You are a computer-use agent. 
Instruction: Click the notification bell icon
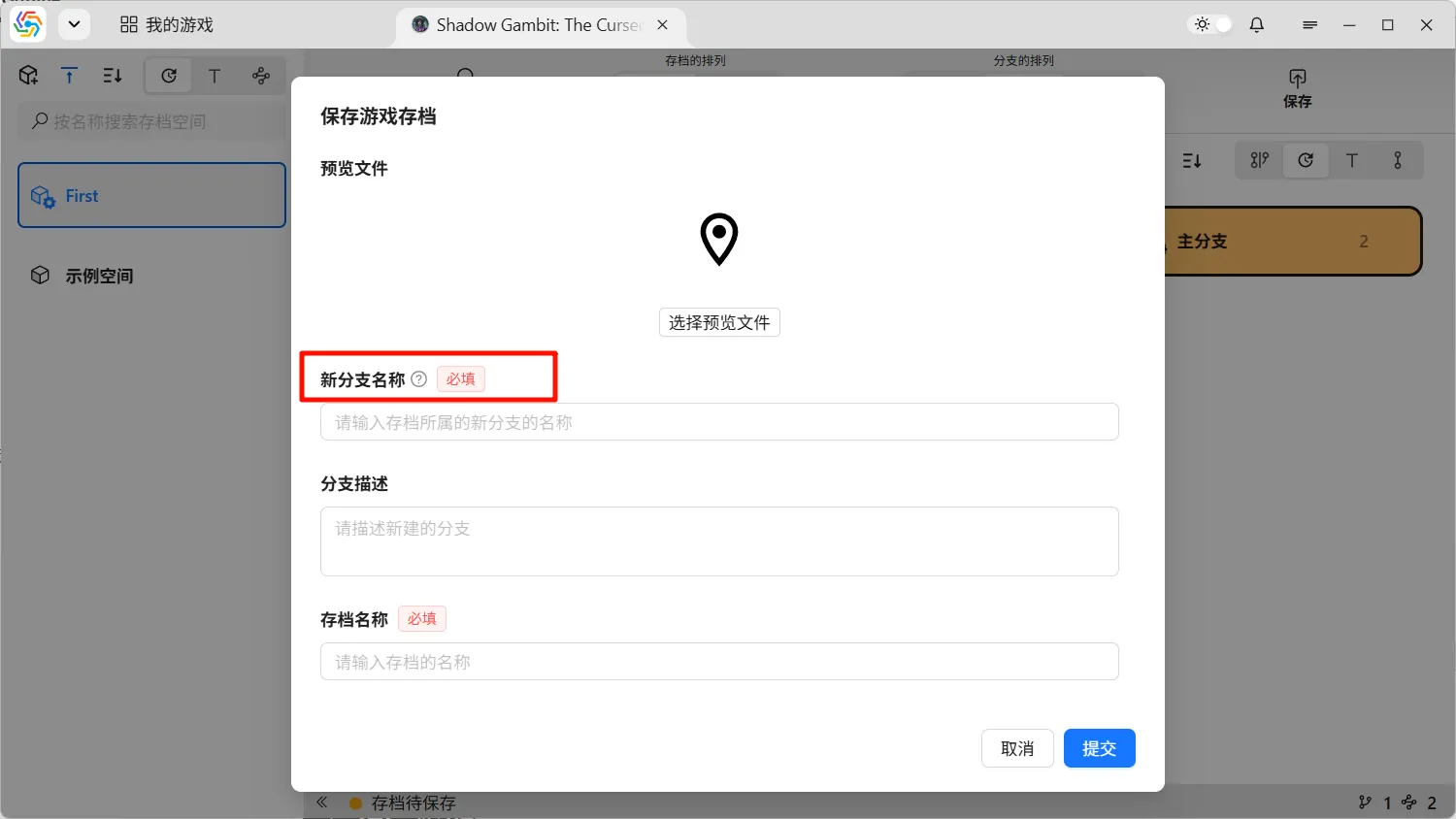pos(1257,25)
